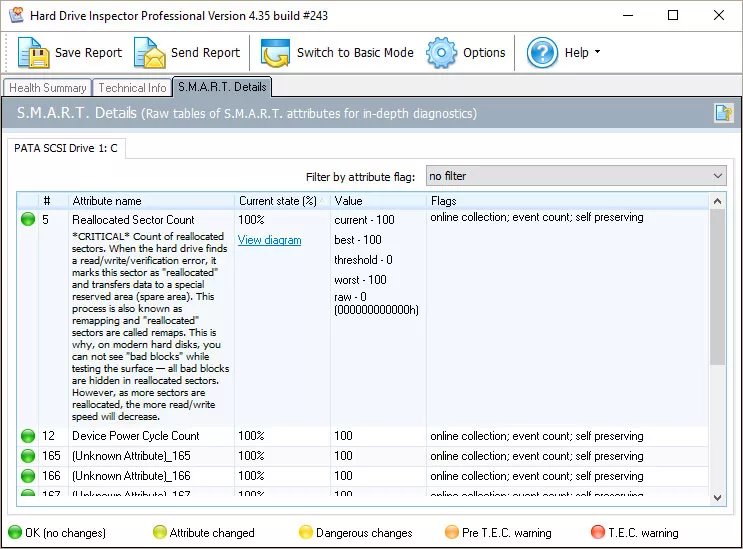Image resolution: width=743 pixels, height=549 pixels.
Task: Select the Device Power Cycle Count row
Action: coord(362,436)
